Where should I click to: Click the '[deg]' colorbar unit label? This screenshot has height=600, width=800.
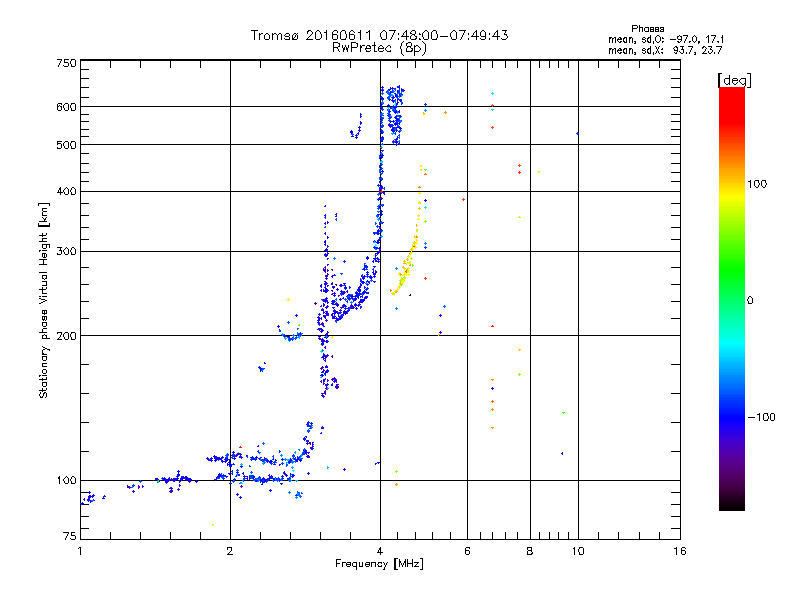point(734,80)
